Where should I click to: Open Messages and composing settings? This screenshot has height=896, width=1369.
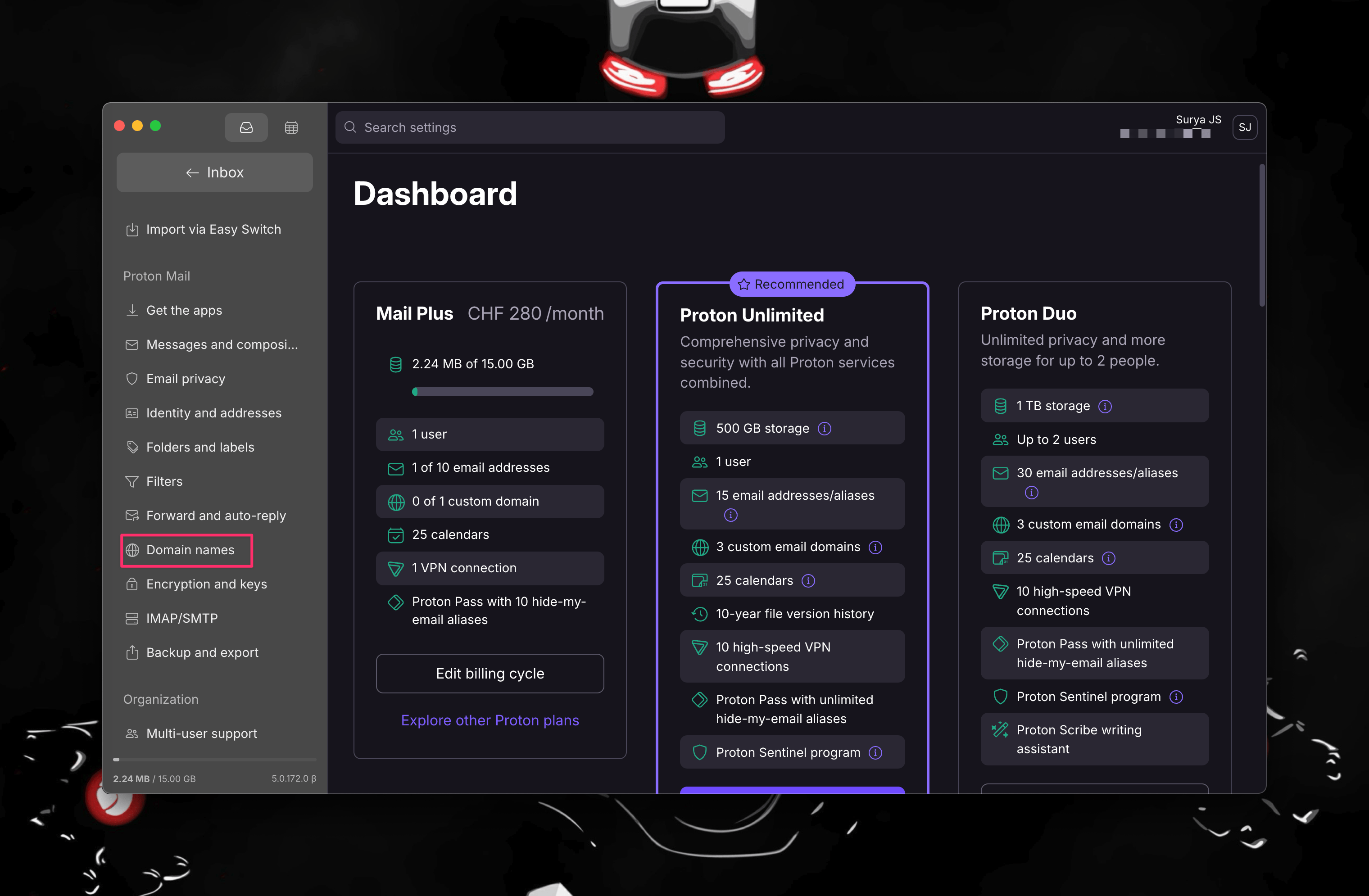pos(212,344)
